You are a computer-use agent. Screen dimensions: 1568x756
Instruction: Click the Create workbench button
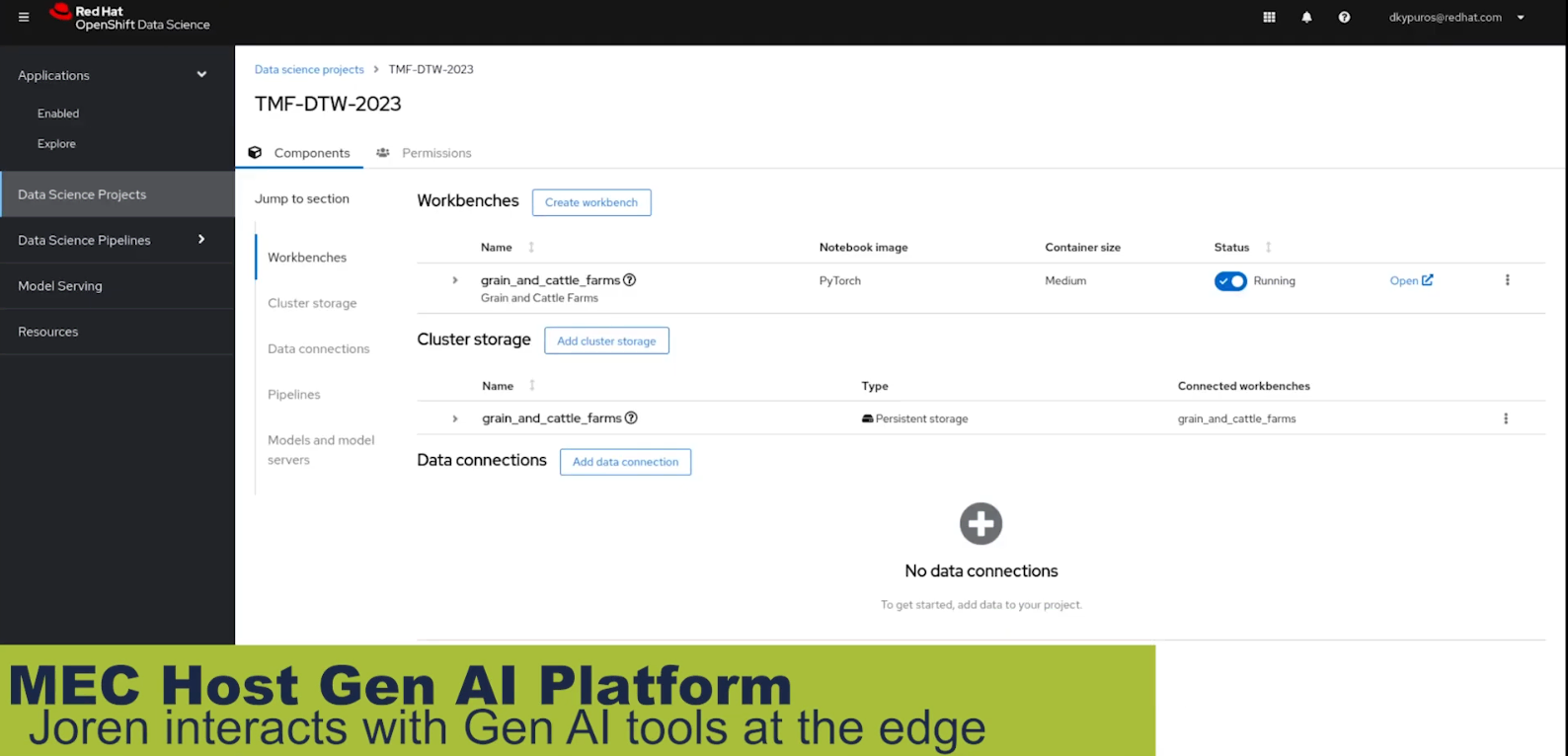click(x=591, y=202)
